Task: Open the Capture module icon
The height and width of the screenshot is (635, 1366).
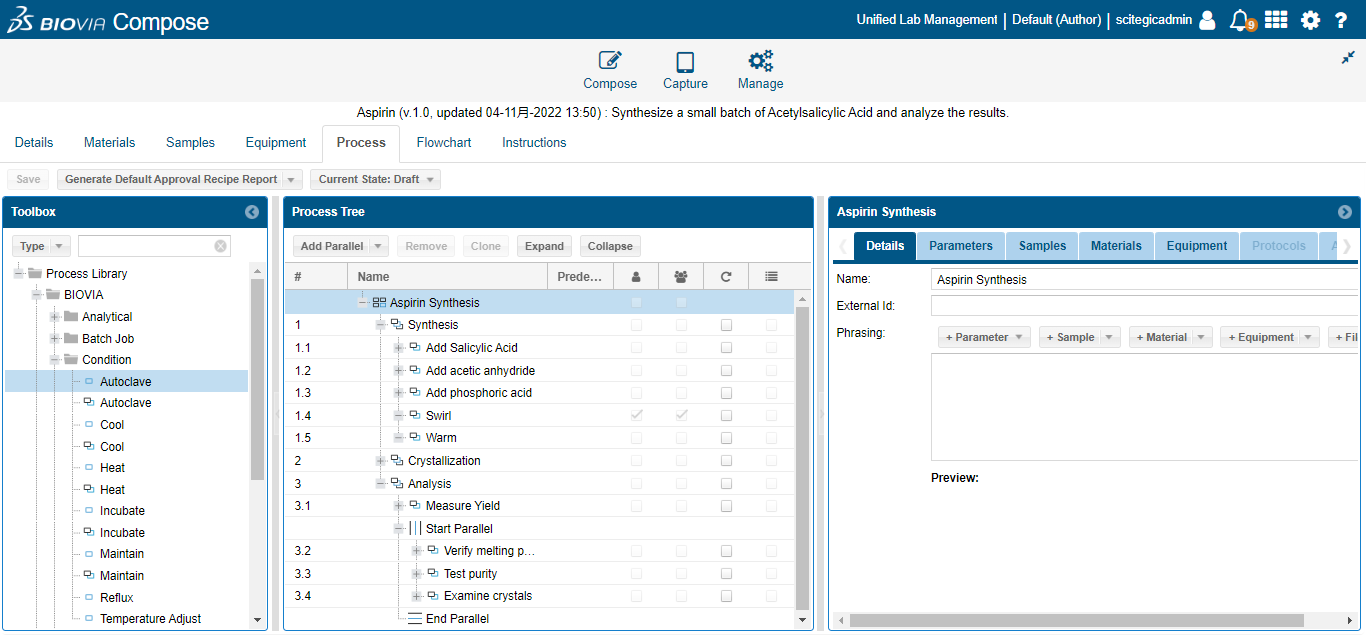Action: click(685, 62)
